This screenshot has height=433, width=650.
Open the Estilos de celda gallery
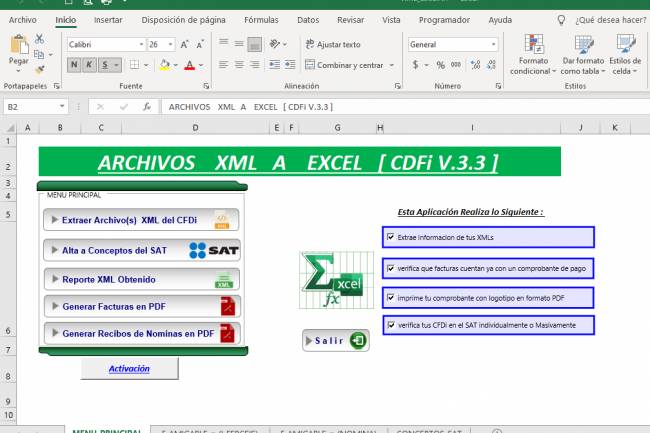point(625,54)
